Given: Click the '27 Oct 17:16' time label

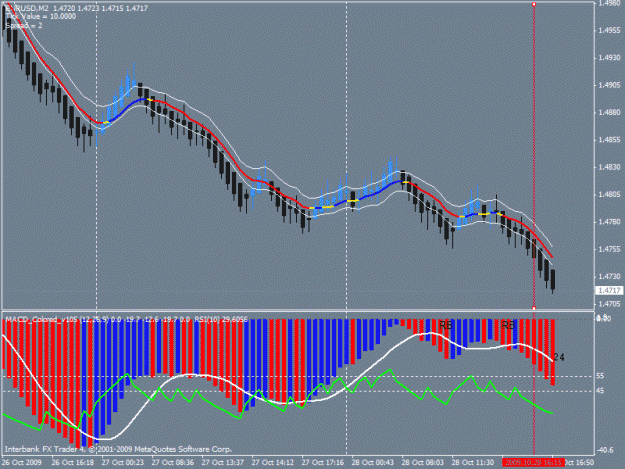Looking at the screenshot, I should click(x=322, y=463).
